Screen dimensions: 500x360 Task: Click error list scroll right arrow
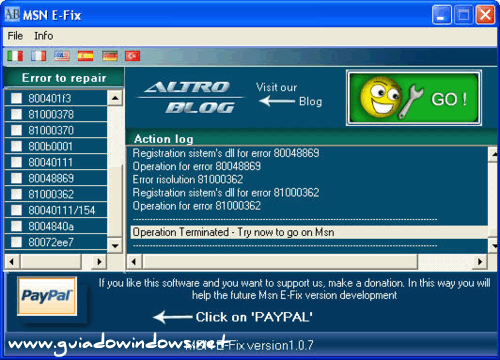[99, 262]
